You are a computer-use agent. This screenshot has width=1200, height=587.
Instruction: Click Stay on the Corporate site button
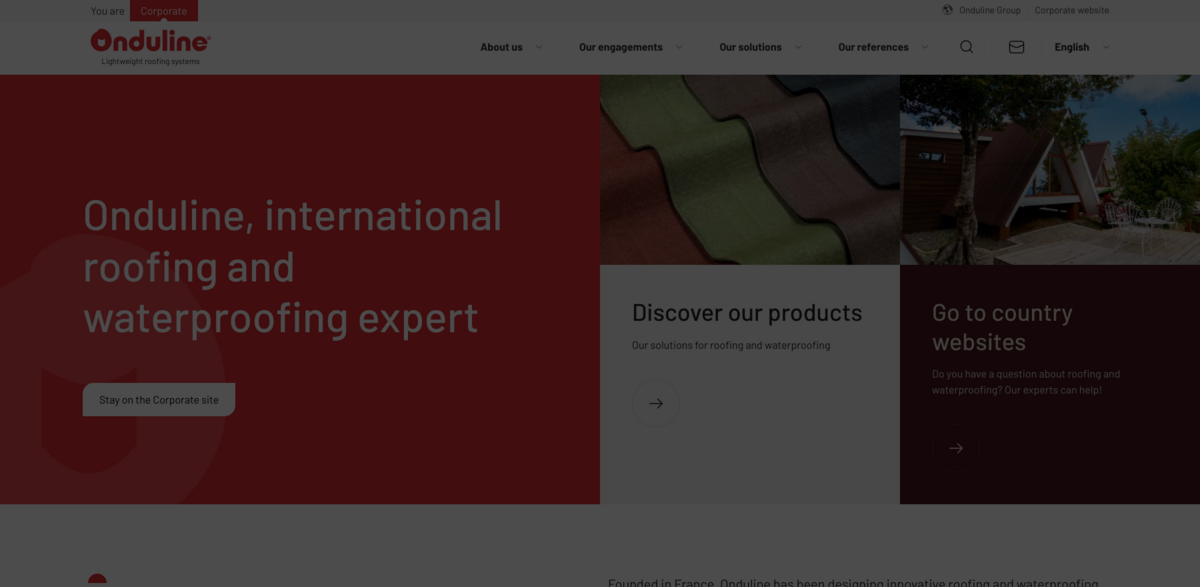159,400
